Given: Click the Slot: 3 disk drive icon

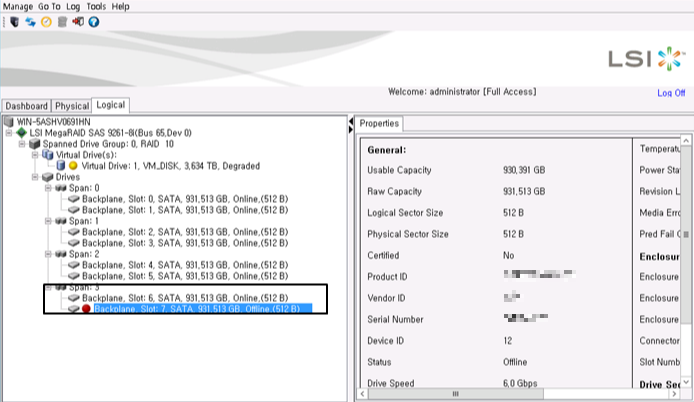Looking at the screenshot, I should coord(73,243).
